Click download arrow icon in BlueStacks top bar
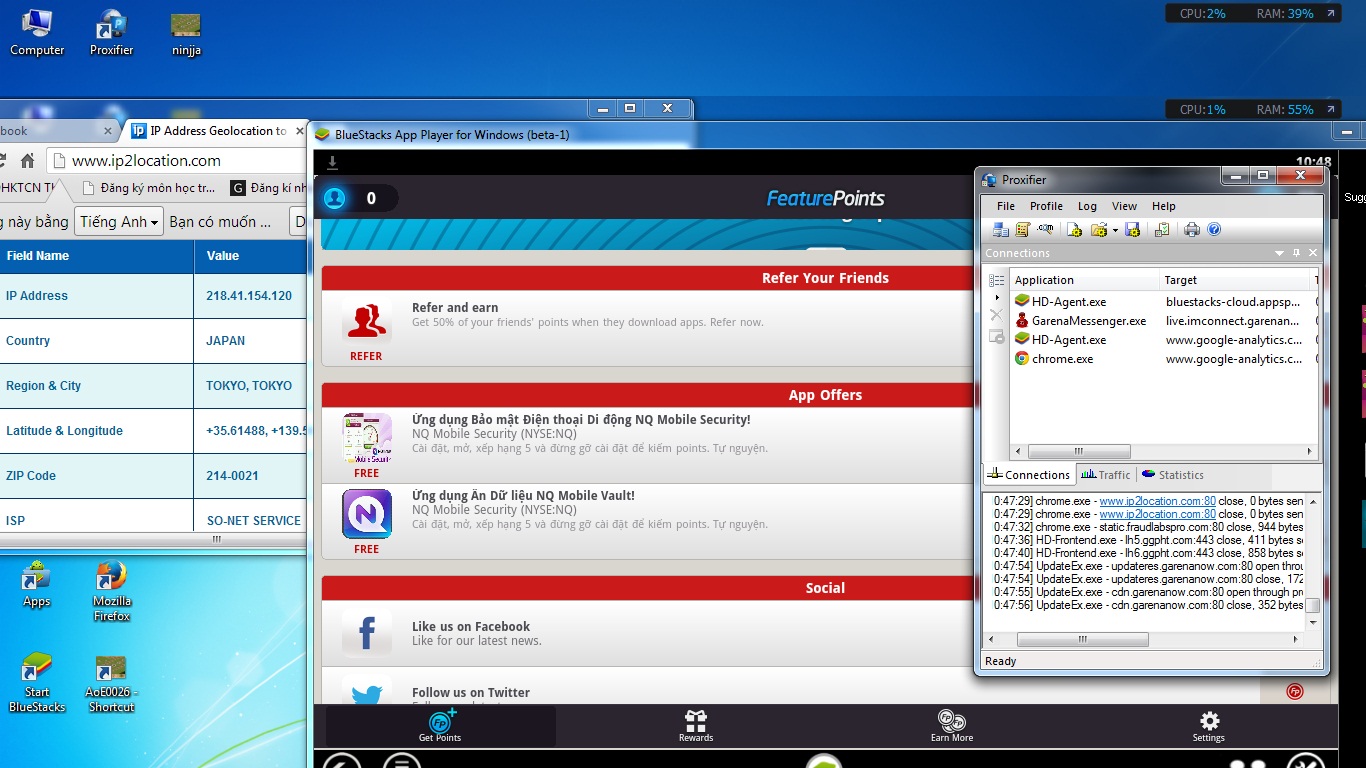The image size is (1366, 768). pyautogui.click(x=333, y=163)
